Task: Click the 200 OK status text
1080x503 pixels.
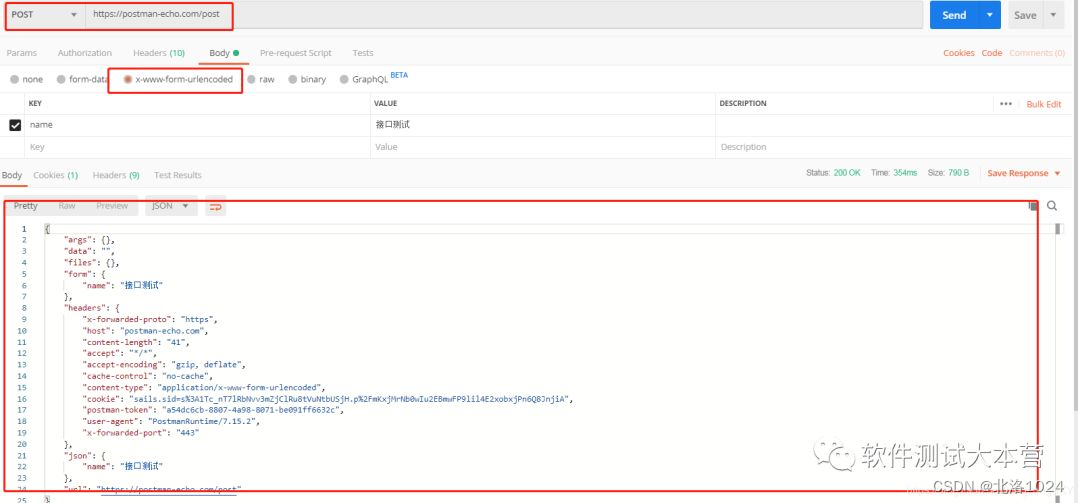Action: 847,173
